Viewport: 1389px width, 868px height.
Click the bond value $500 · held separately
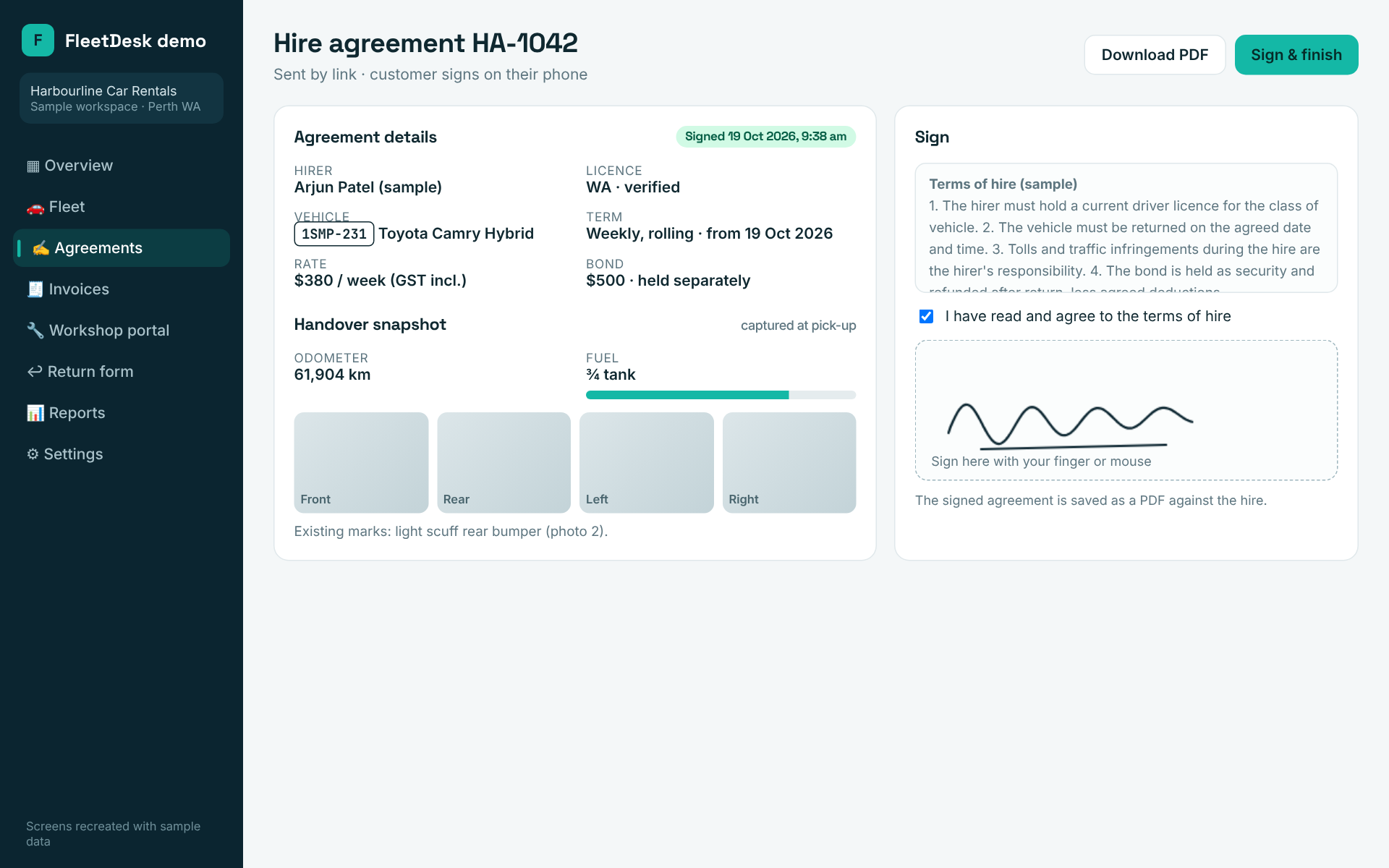click(x=668, y=281)
